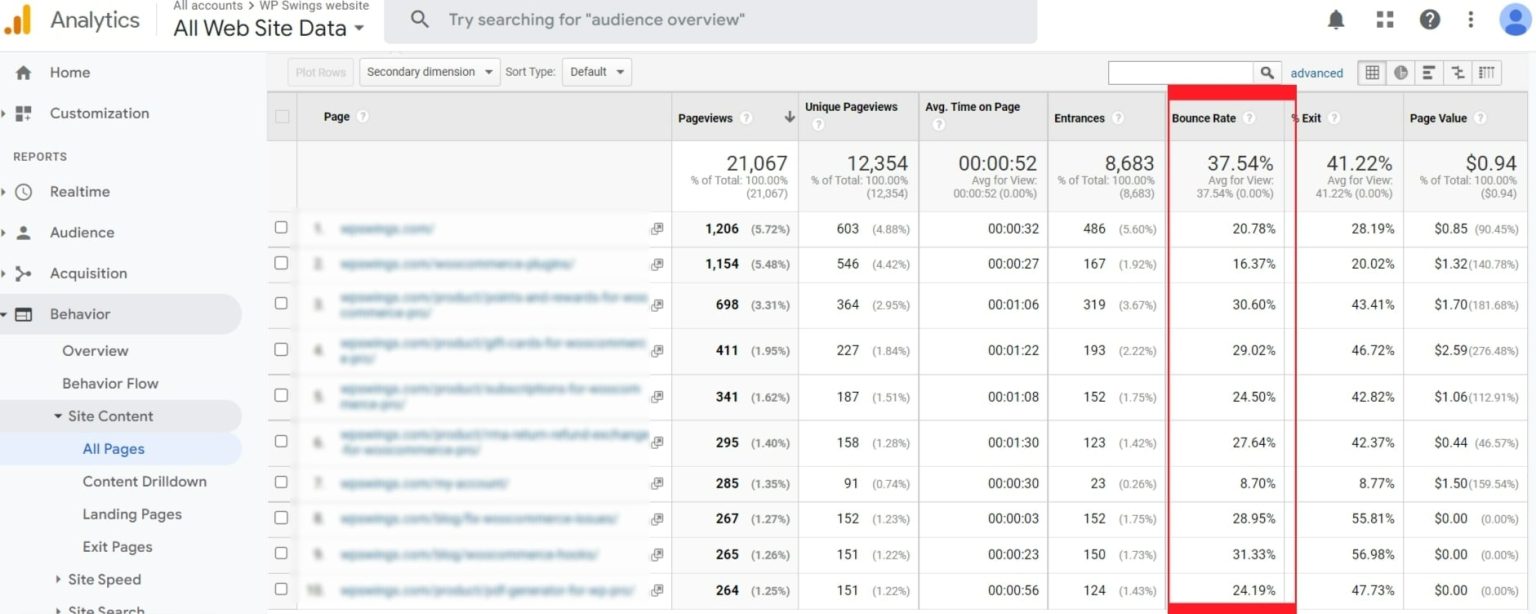Tick the checkbox for row 5
Viewport: 1536px width, 614px height.
point(281,396)
